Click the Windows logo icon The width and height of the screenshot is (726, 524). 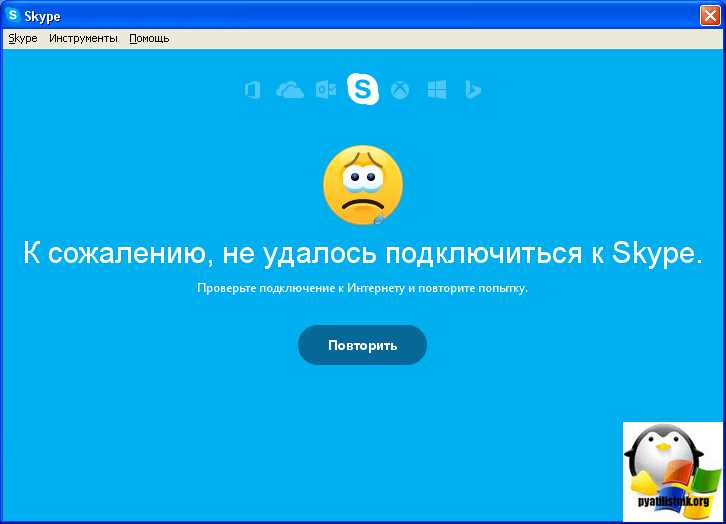[x=437, y=89]
